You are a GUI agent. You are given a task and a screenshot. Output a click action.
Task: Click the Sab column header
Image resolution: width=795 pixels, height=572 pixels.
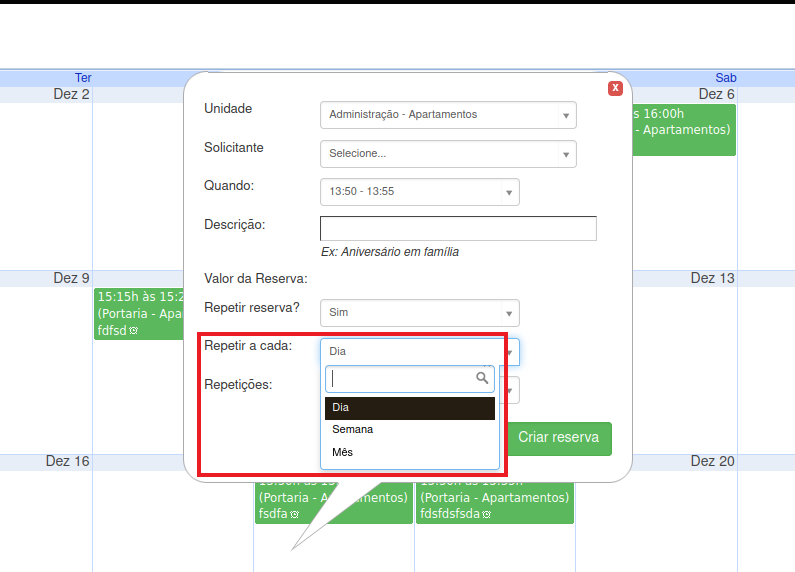point(726,78)
